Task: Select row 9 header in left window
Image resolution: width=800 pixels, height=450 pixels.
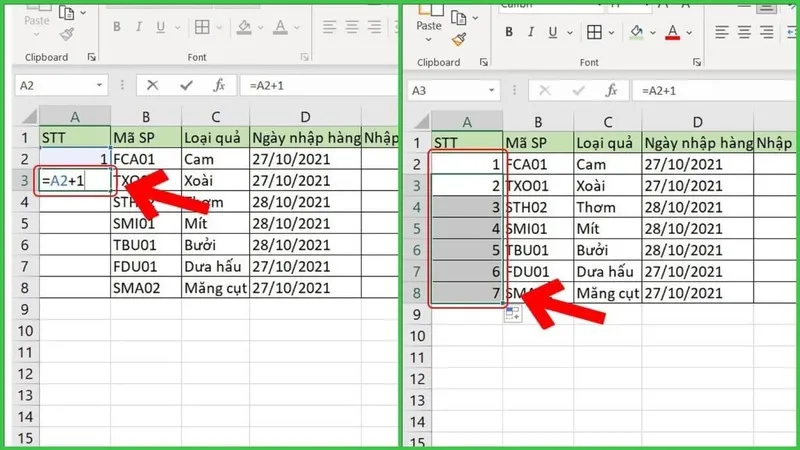Action: click(26, 309)
